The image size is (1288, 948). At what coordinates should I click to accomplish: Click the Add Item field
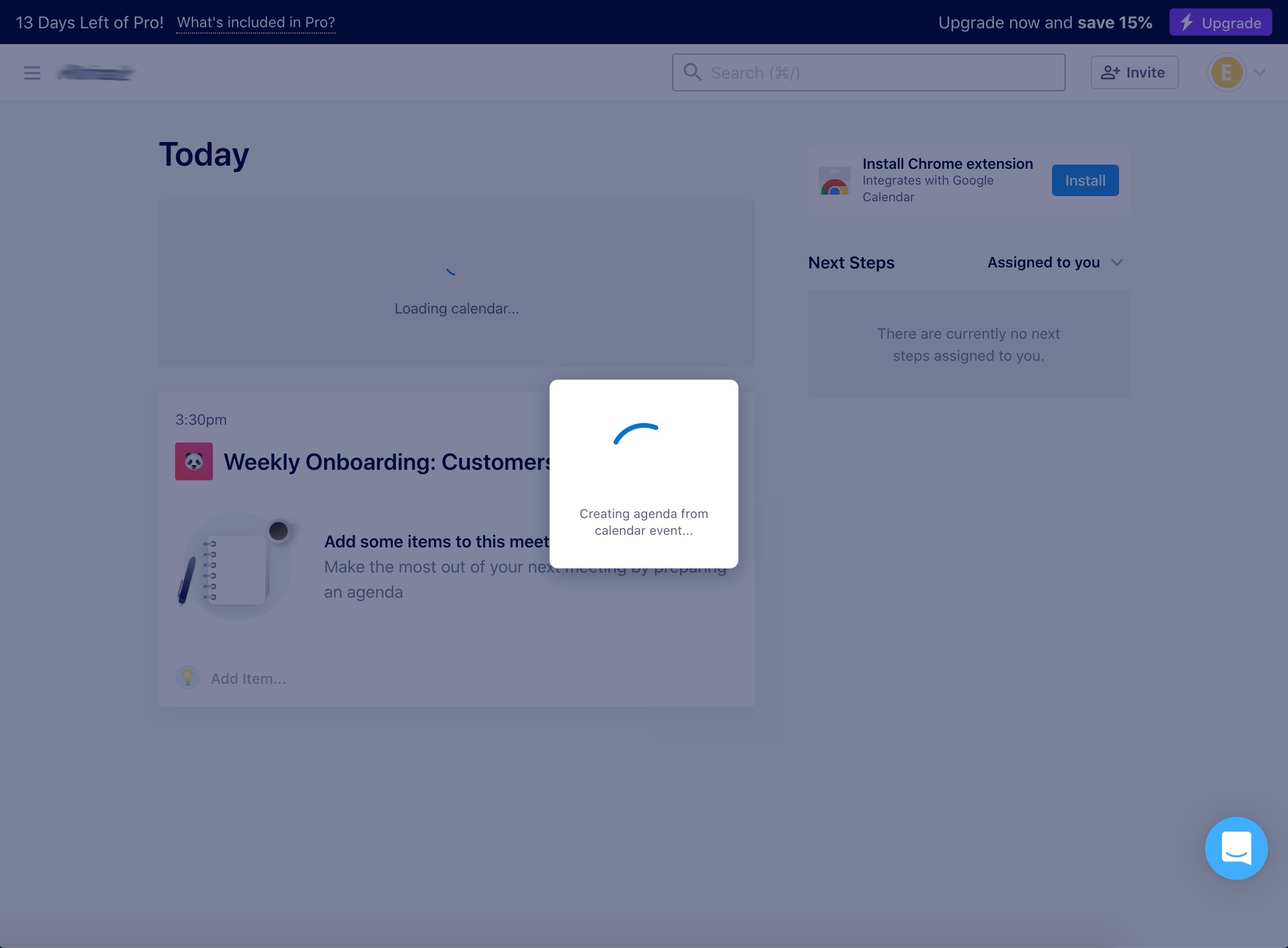(249, 678)
